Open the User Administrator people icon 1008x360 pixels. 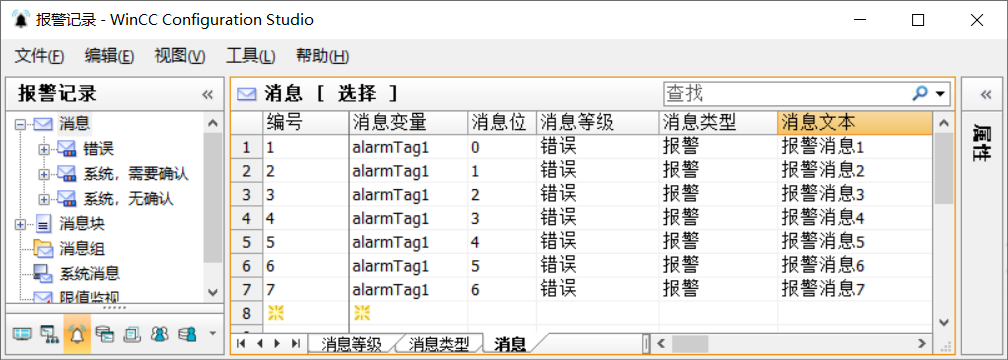coord(160,334)
